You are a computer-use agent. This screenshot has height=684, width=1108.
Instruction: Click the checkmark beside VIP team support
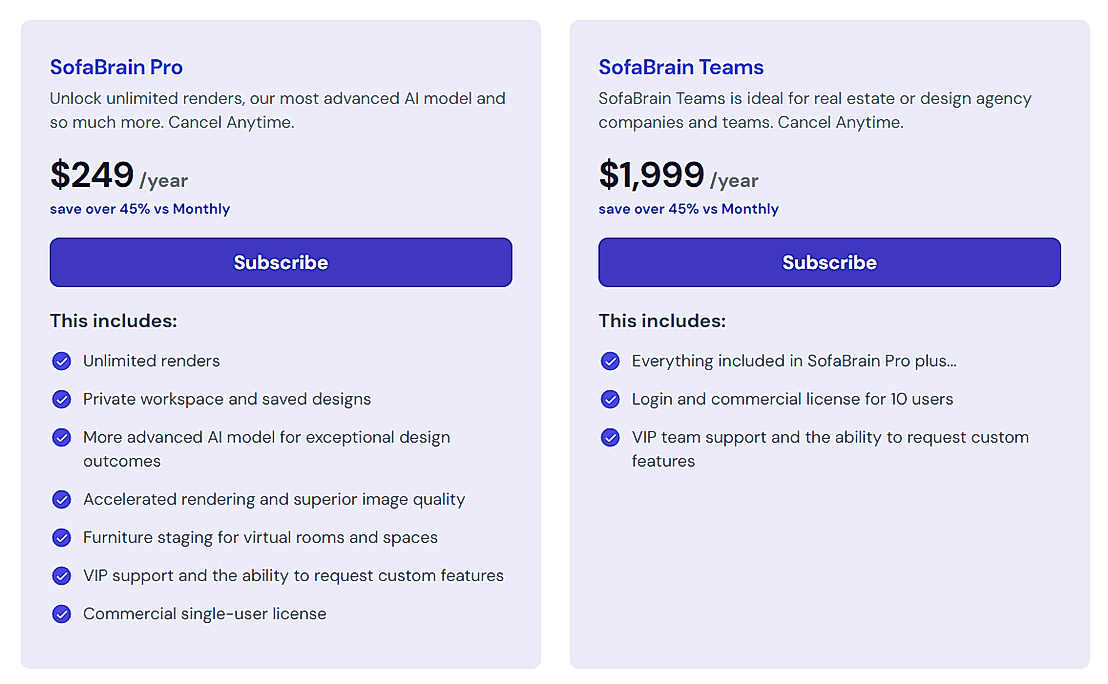point(610,437)
